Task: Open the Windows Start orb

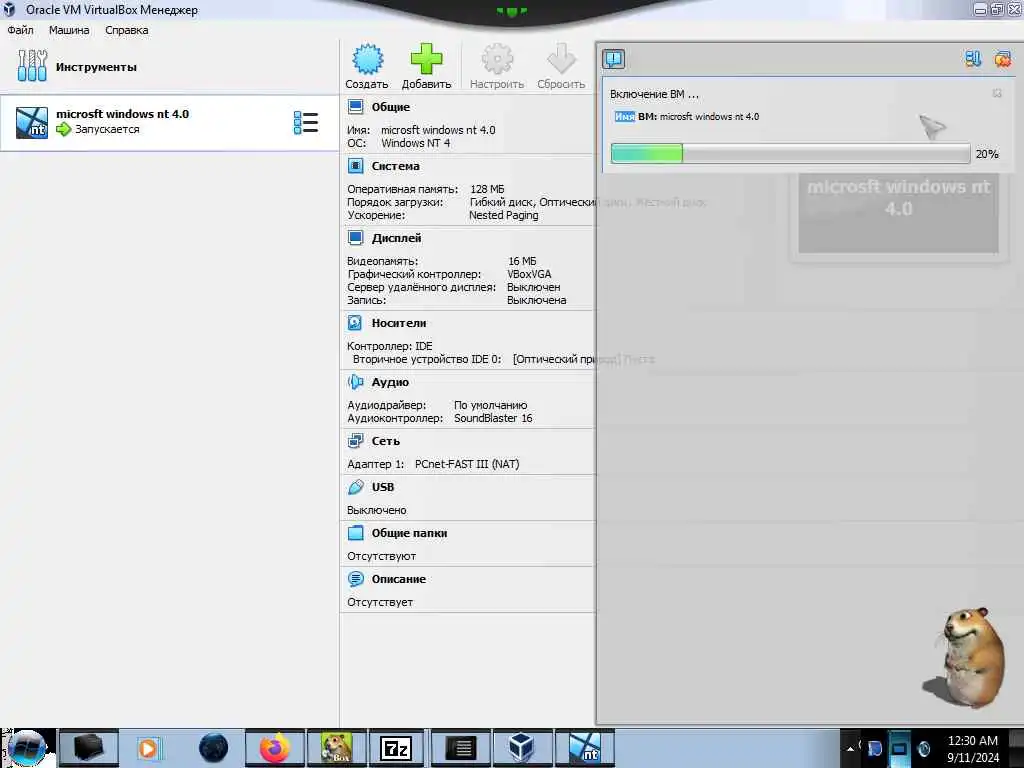Action: (x=27, y=748)
